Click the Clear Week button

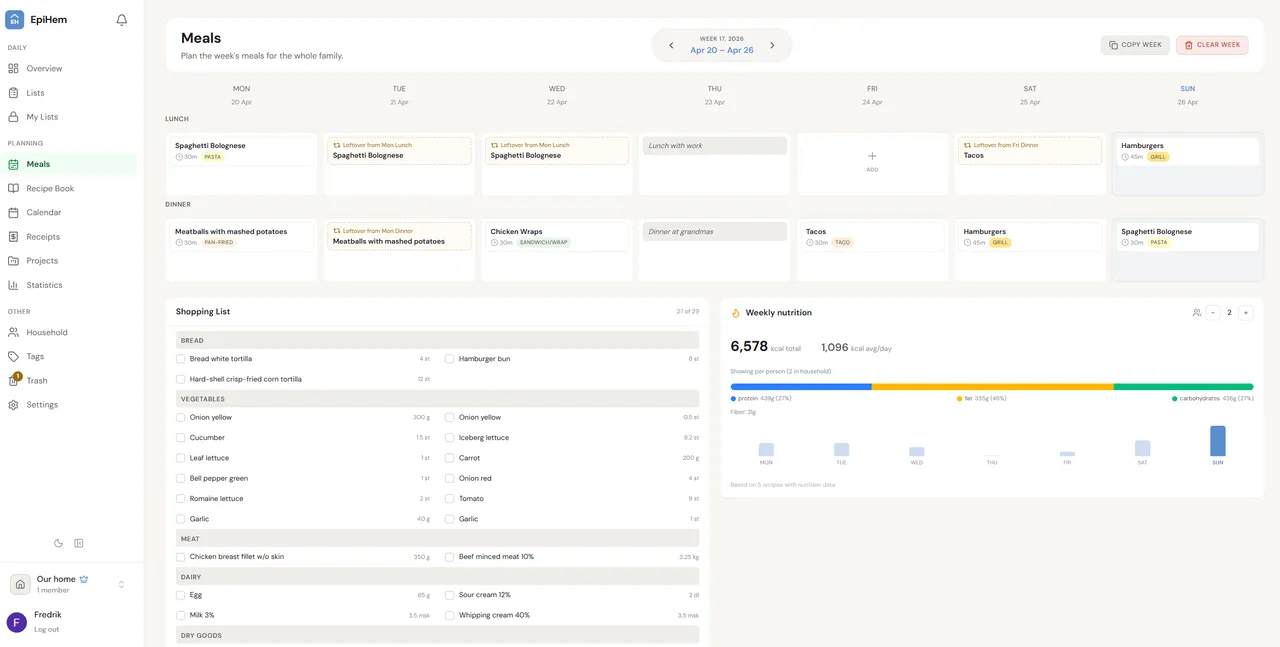1212,45
